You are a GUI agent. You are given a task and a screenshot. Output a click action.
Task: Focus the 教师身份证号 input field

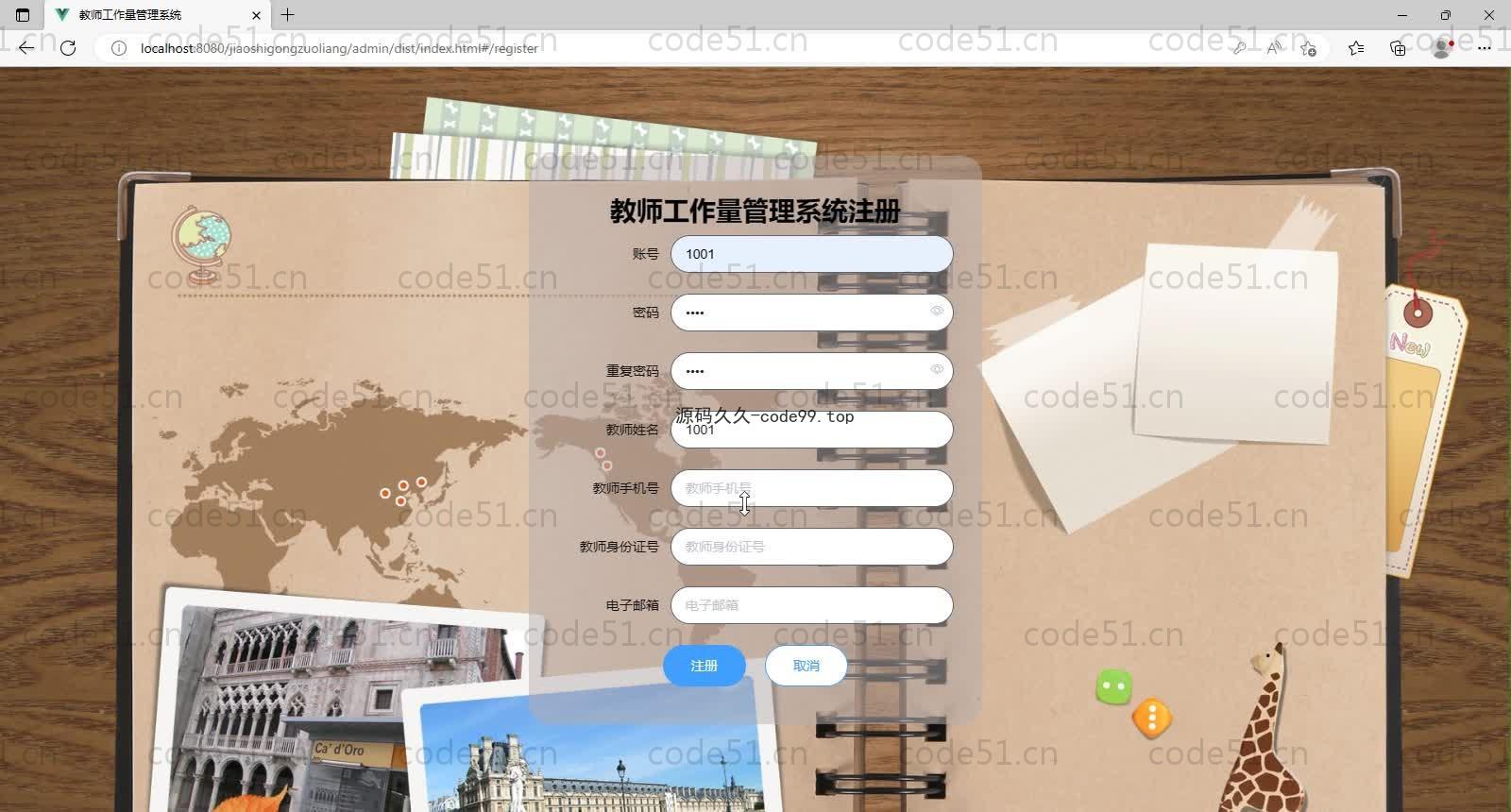812,547
